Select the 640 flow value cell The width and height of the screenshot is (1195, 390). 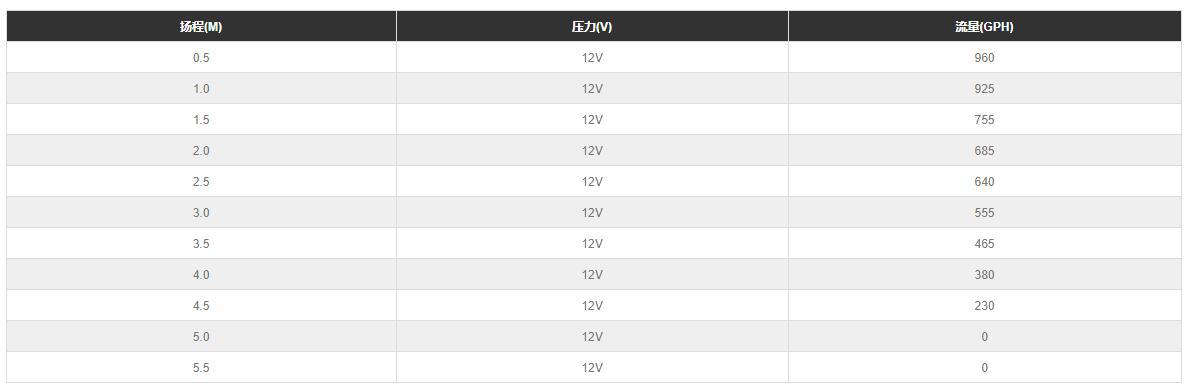[985, 182]
